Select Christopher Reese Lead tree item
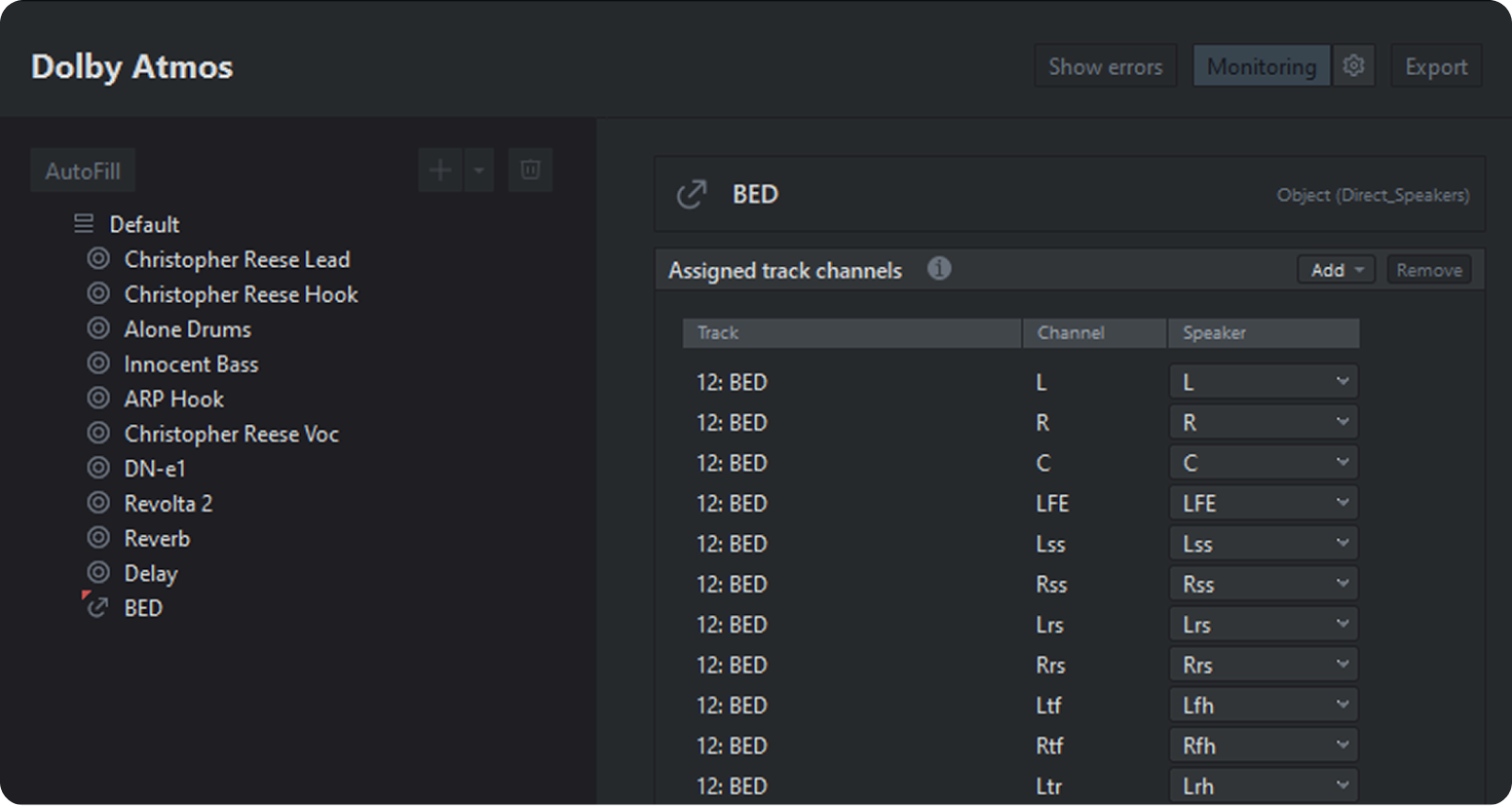1512x806 pixels. (x=237, y=259)
